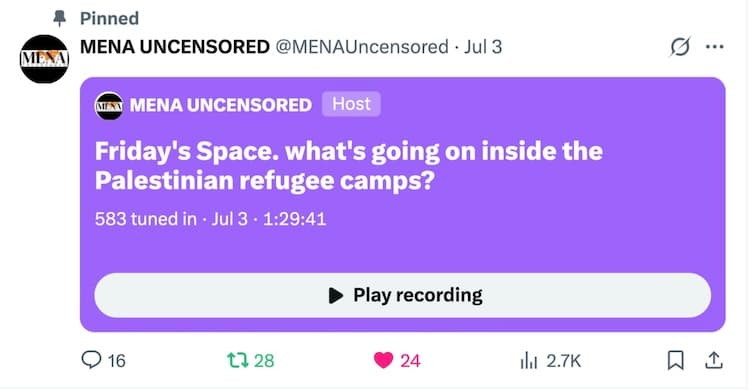Click the Play recording button
Viewport: 750px width, 390px height.
pyautogui.click(x=402, y=295)
